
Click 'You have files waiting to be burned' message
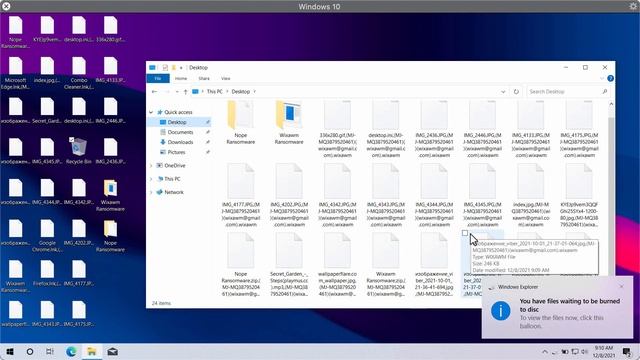point(569,305)
